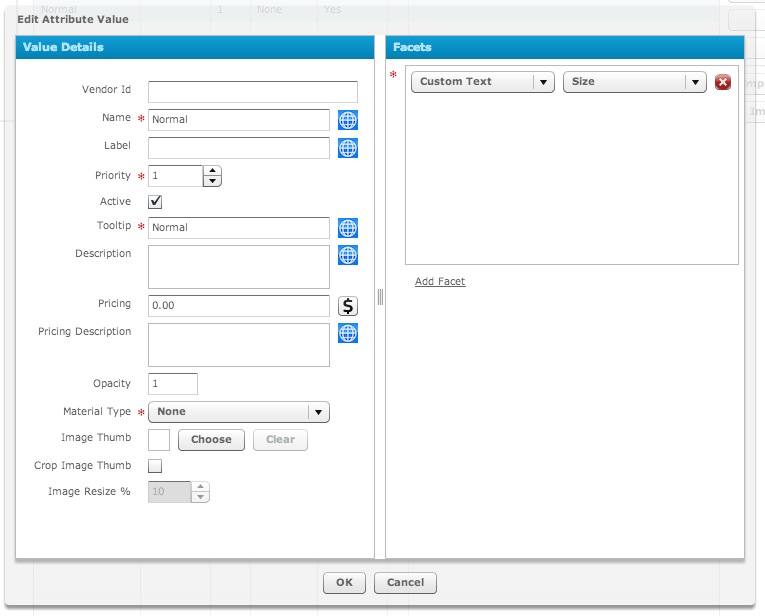Uncheck the Active checkbox
The height and width of the screenshot is (616, 765).
pos(155,201)
